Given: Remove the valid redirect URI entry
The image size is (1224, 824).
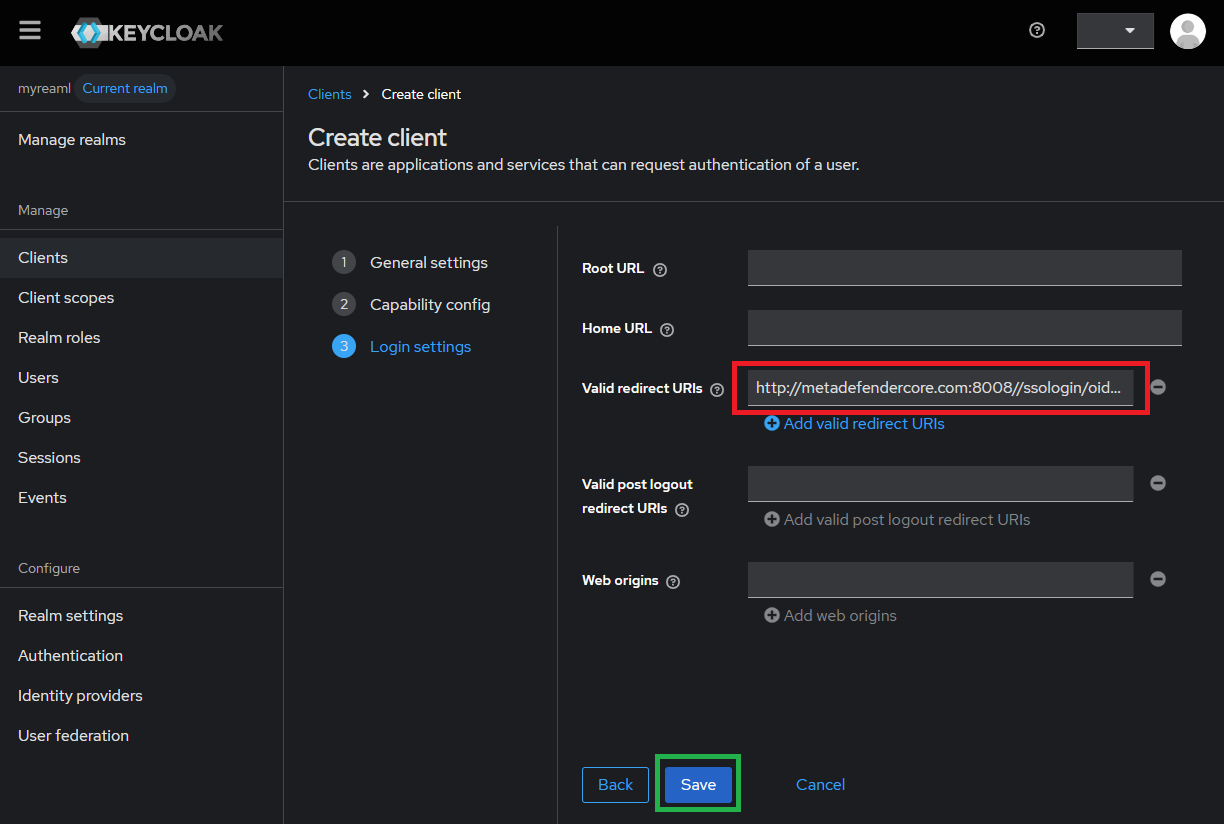Looking at the screenshot, I should click(x=1158, y=387).
